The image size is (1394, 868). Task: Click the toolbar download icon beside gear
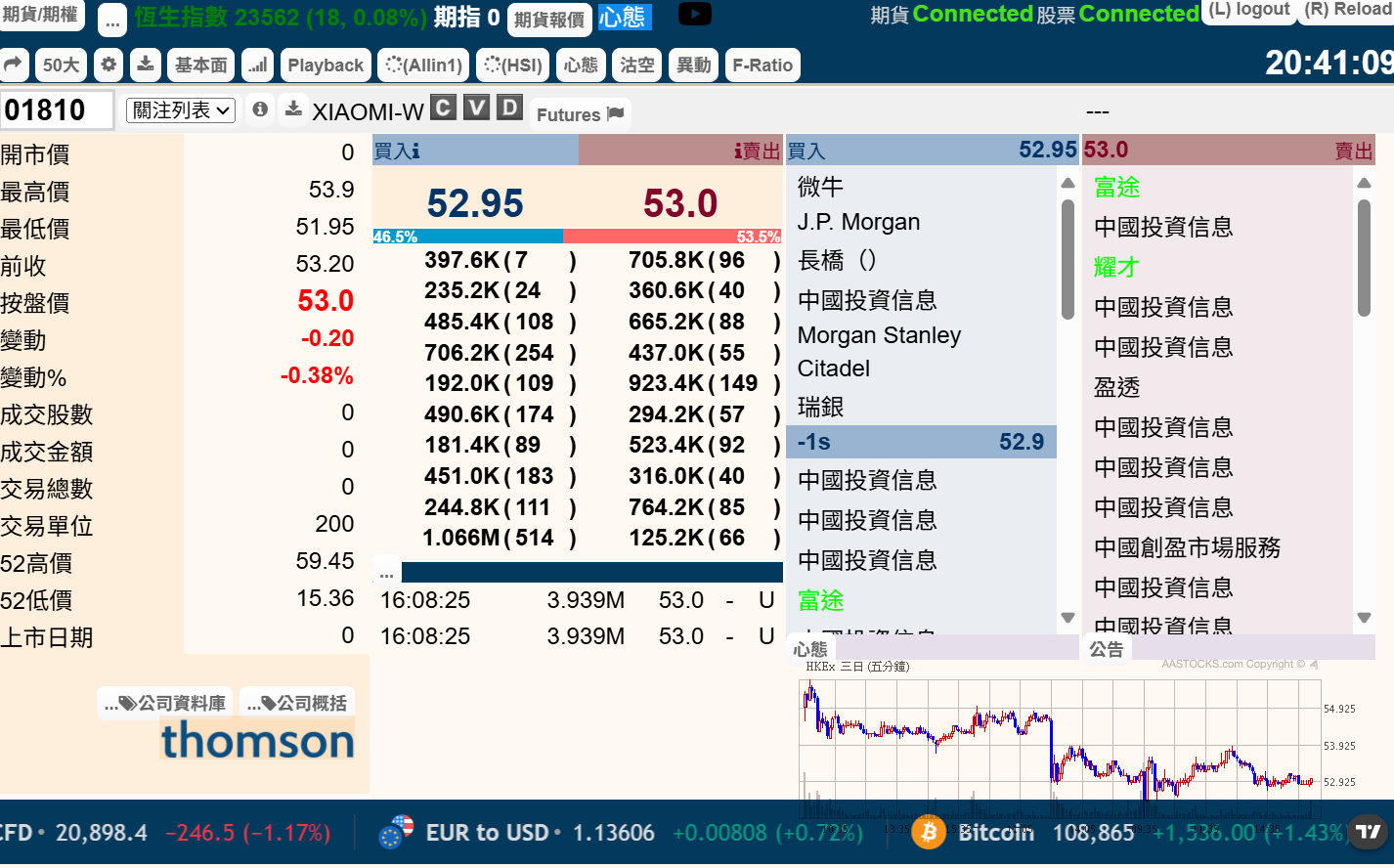coord(145,65)
